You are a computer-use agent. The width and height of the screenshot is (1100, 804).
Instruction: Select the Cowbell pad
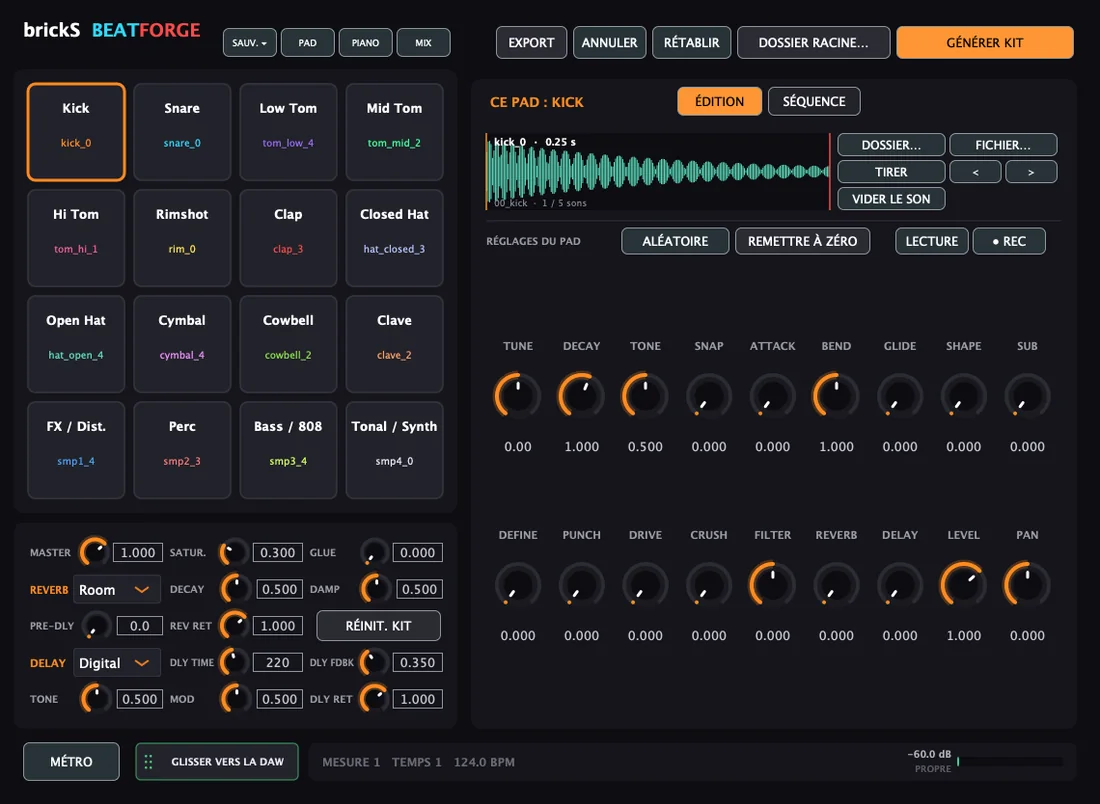click(288, 344)
